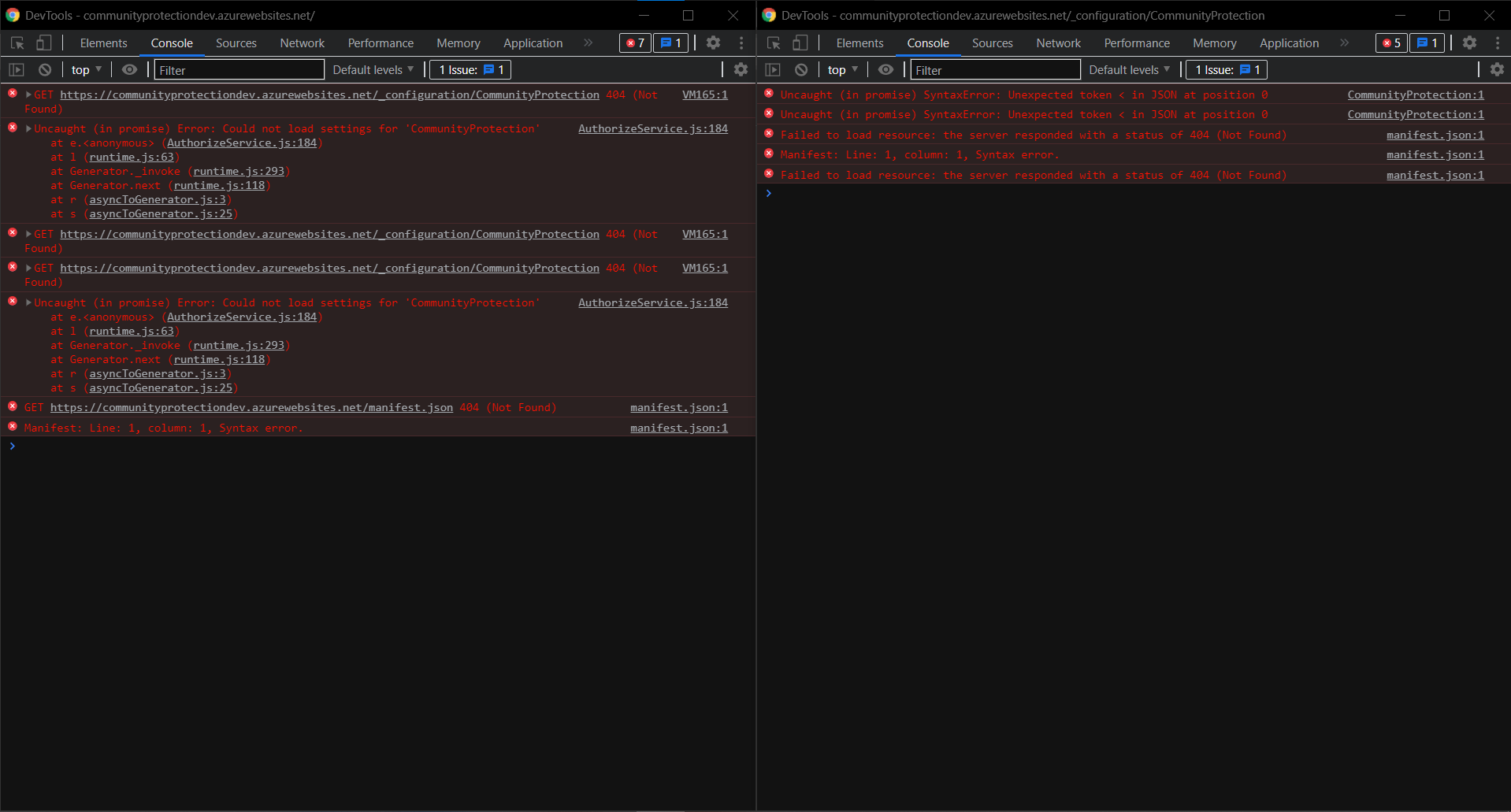Viewport: 1511px width, 812px height.
Task: Open Memory tab in left DevTools
Action: pyautogui.click(x=458, y=43)
